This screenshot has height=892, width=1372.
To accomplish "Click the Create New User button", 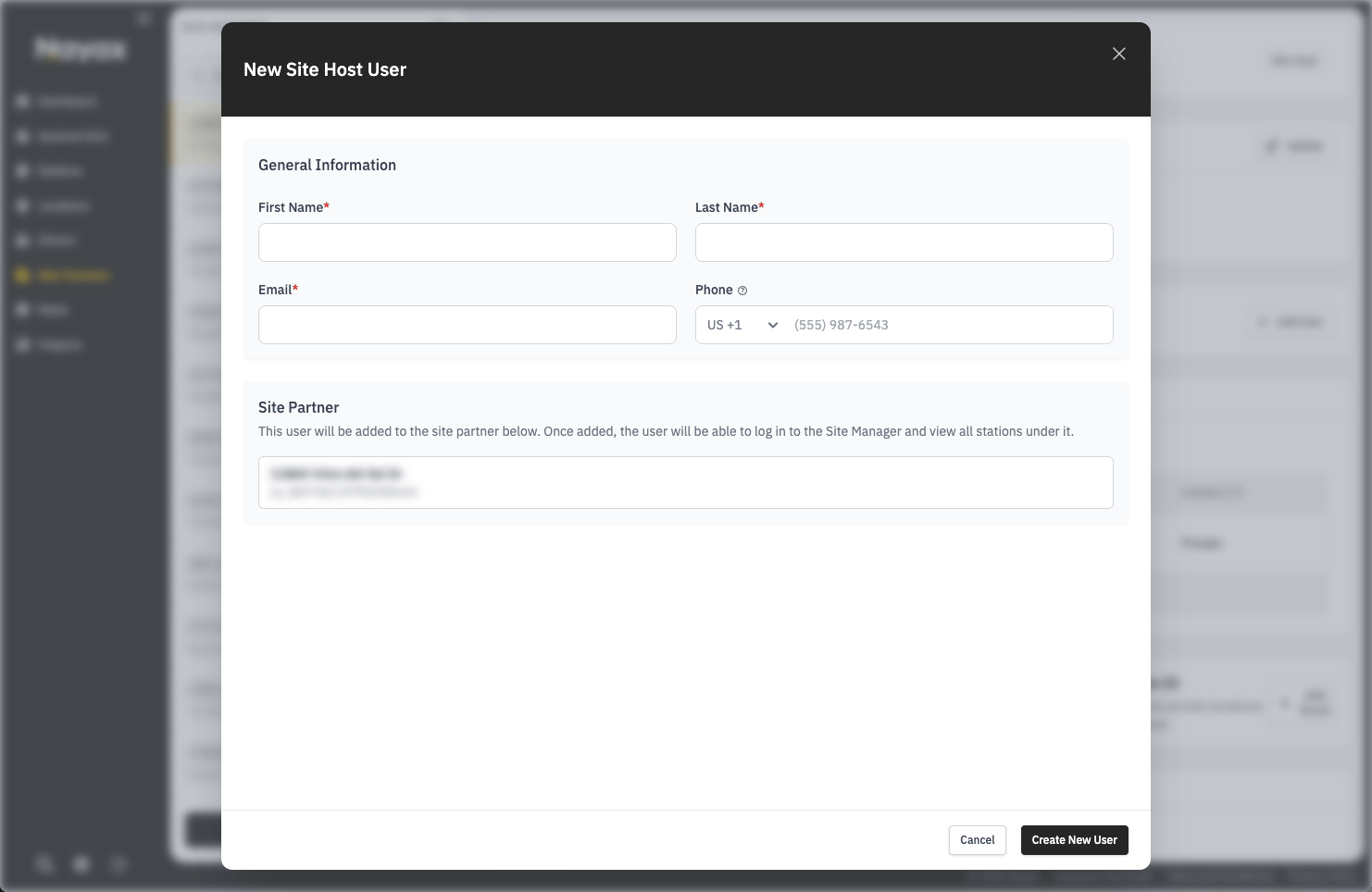I will (x=1075, y=840).
